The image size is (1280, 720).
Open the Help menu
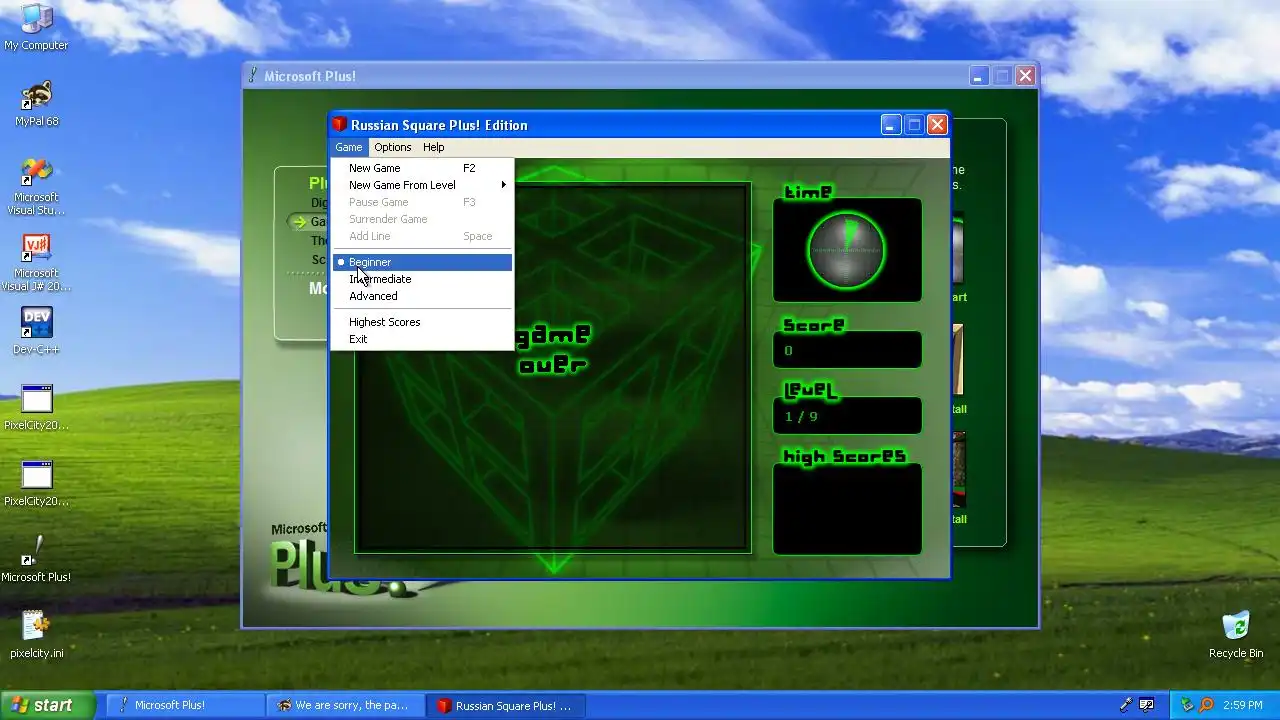click(x=433, y=147)
